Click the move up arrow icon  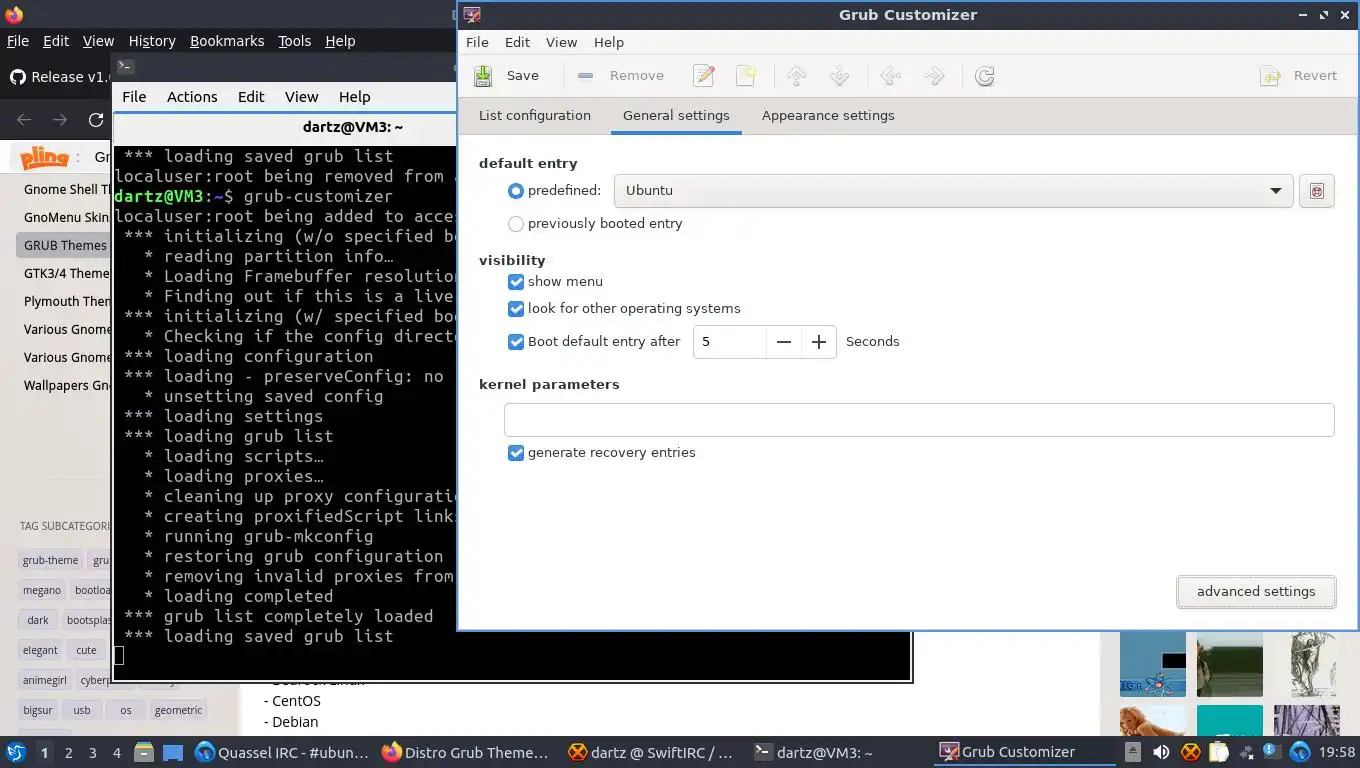click(797, 76)
